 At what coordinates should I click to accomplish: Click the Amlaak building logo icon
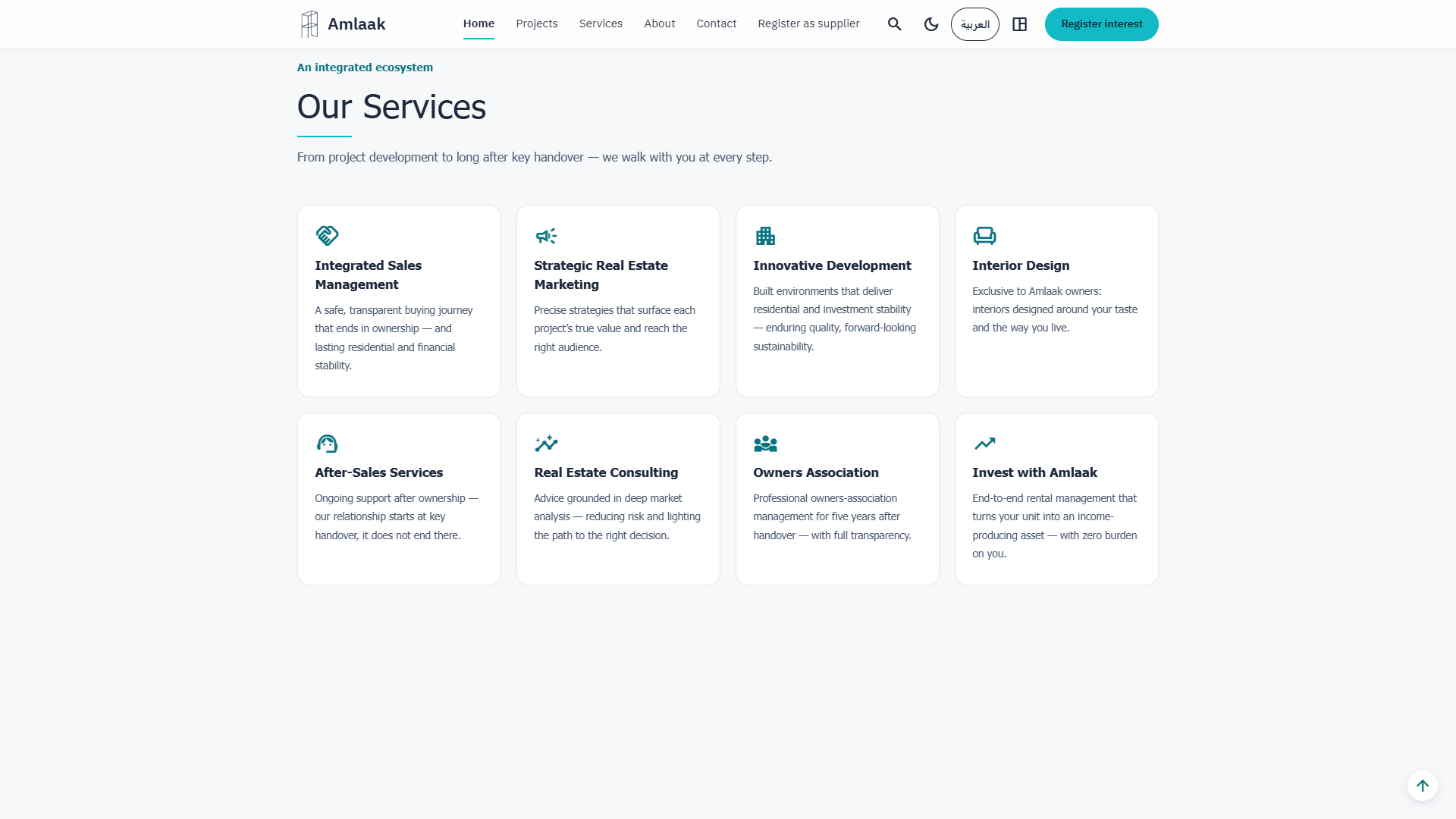point(309,24)
